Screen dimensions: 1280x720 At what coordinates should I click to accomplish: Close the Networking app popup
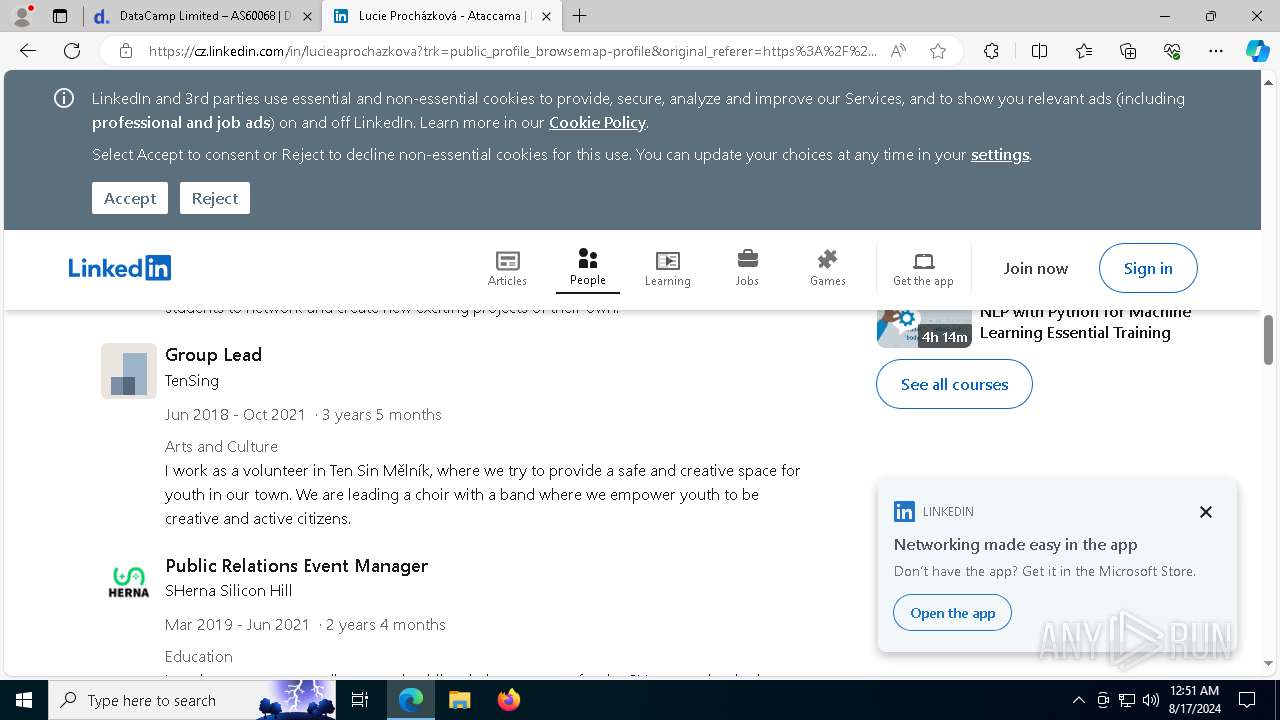coord(1206,512)
